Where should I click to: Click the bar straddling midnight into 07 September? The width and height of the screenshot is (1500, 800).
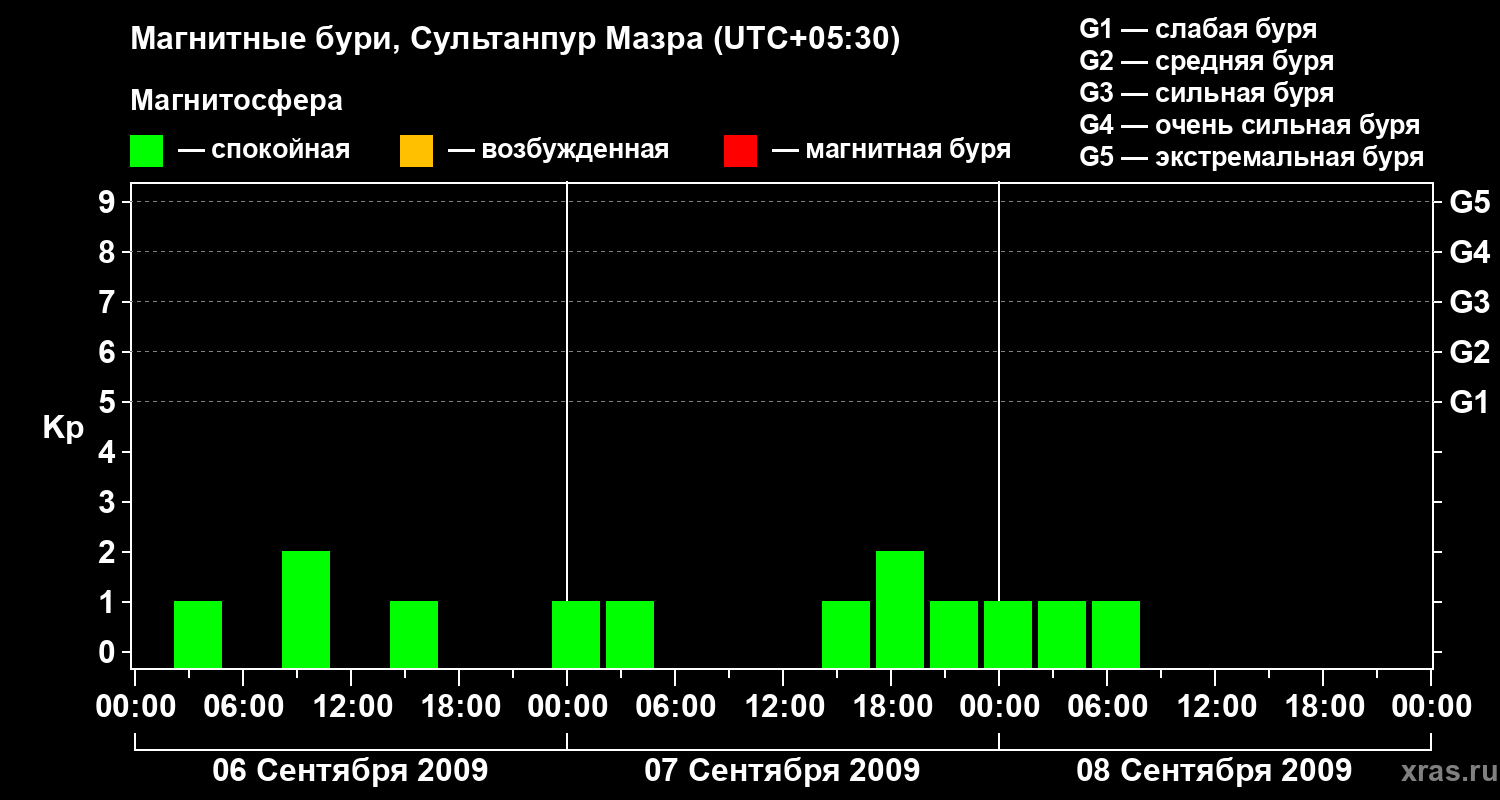click(x=576, y=634)
